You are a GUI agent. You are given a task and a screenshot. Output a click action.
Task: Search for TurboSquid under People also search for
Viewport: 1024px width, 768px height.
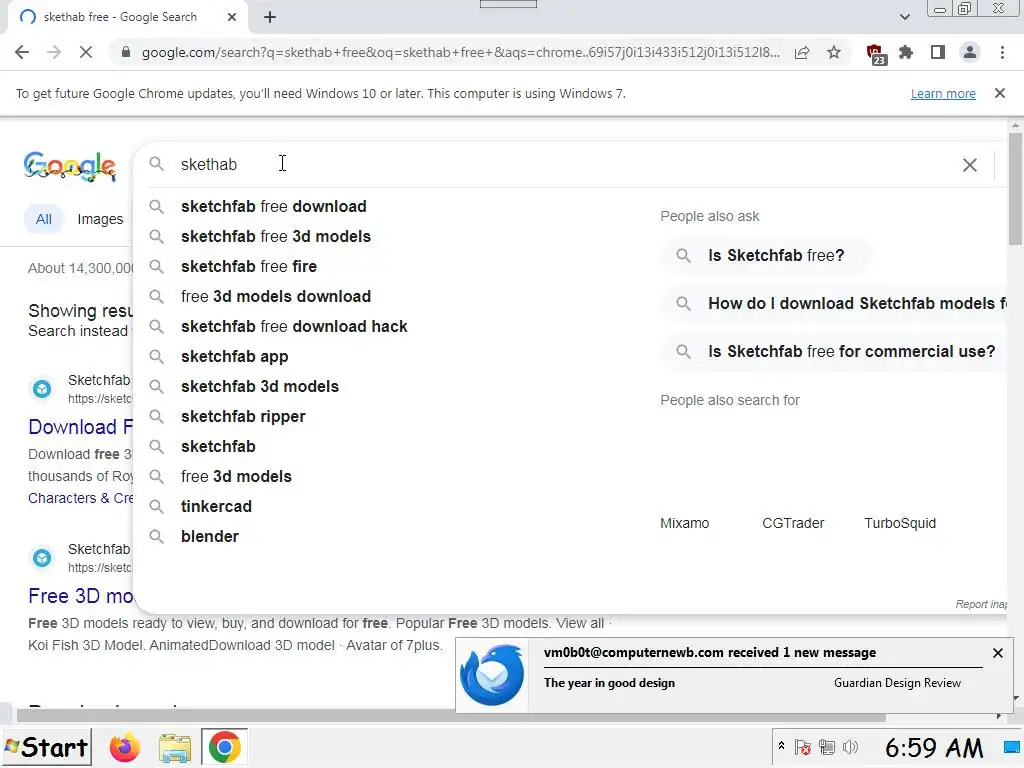pyautogui.click(x=900, y=523)
